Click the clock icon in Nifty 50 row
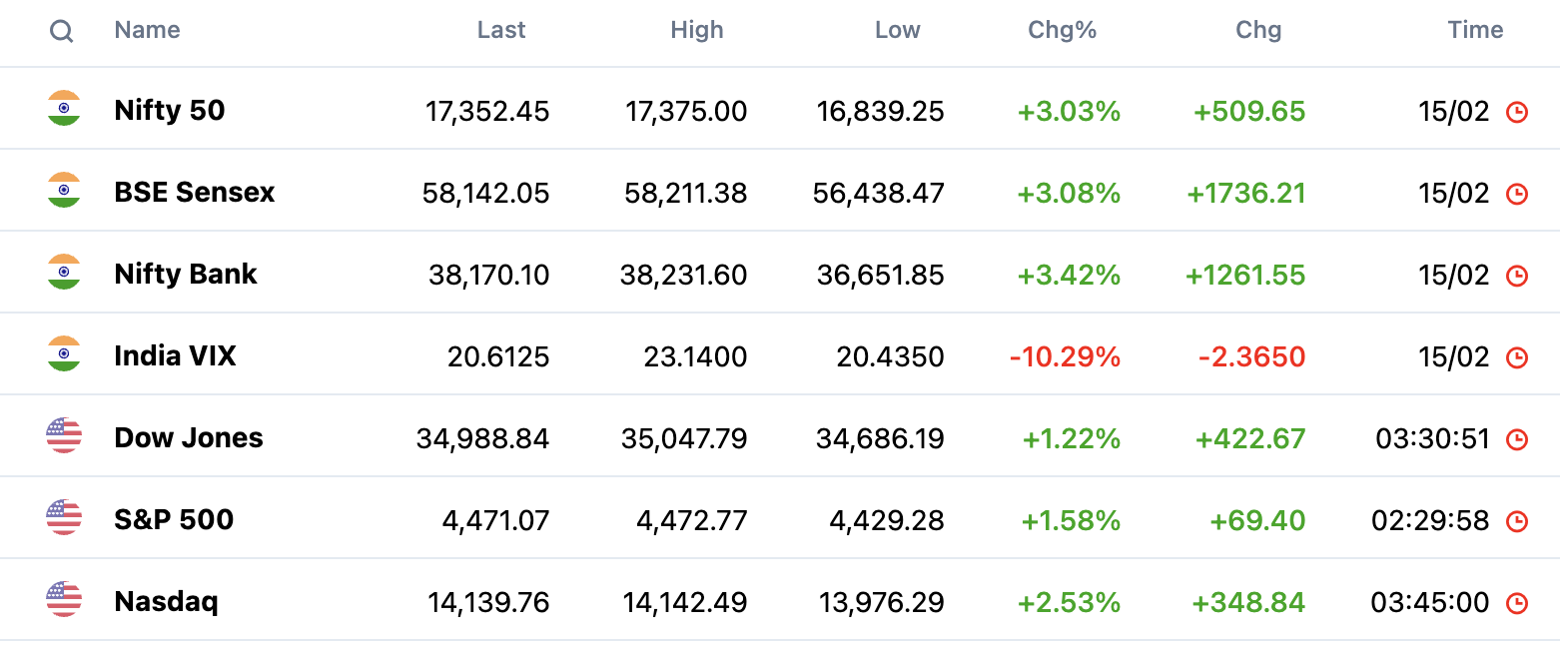Image resolution: width=1568 pixels, height=651 pixels. [x=1516, y=112]
